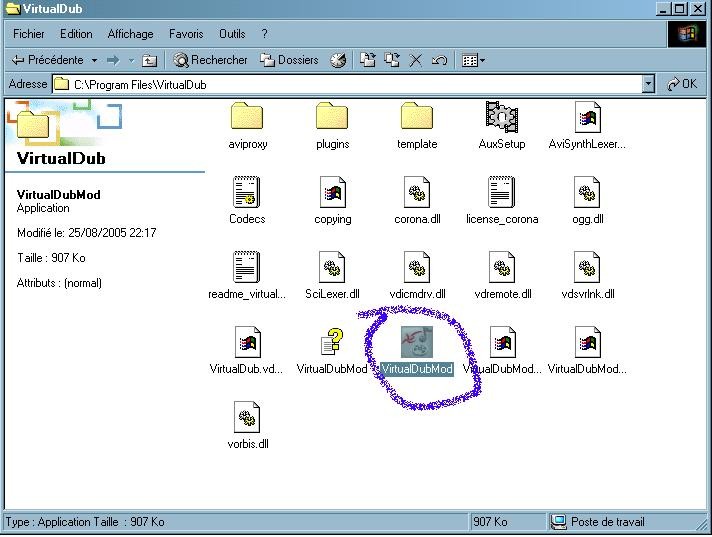Select the readme_virtual... text file
Image resolution: width=712 pixels, height=537 pixels.
point(247,276)
